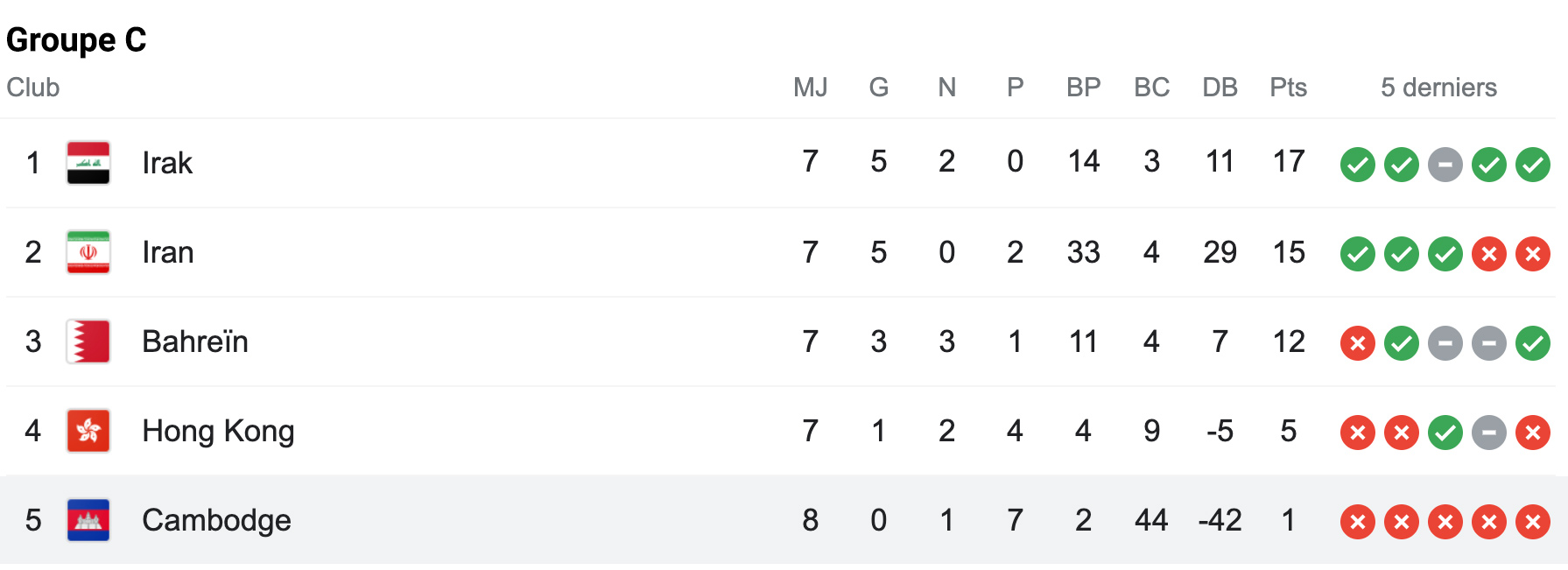
Task: Click Hong Kong's gray draw icon
Action: [1489, 433]
